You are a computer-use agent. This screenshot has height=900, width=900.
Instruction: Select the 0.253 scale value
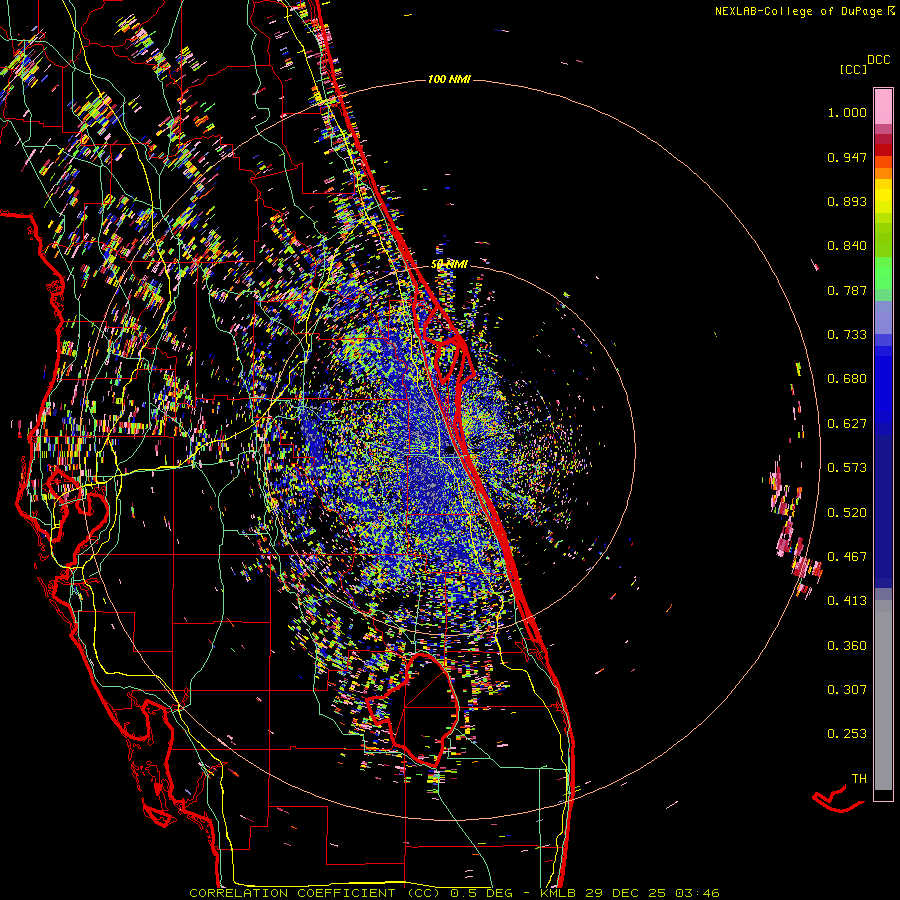coord(847,734)
